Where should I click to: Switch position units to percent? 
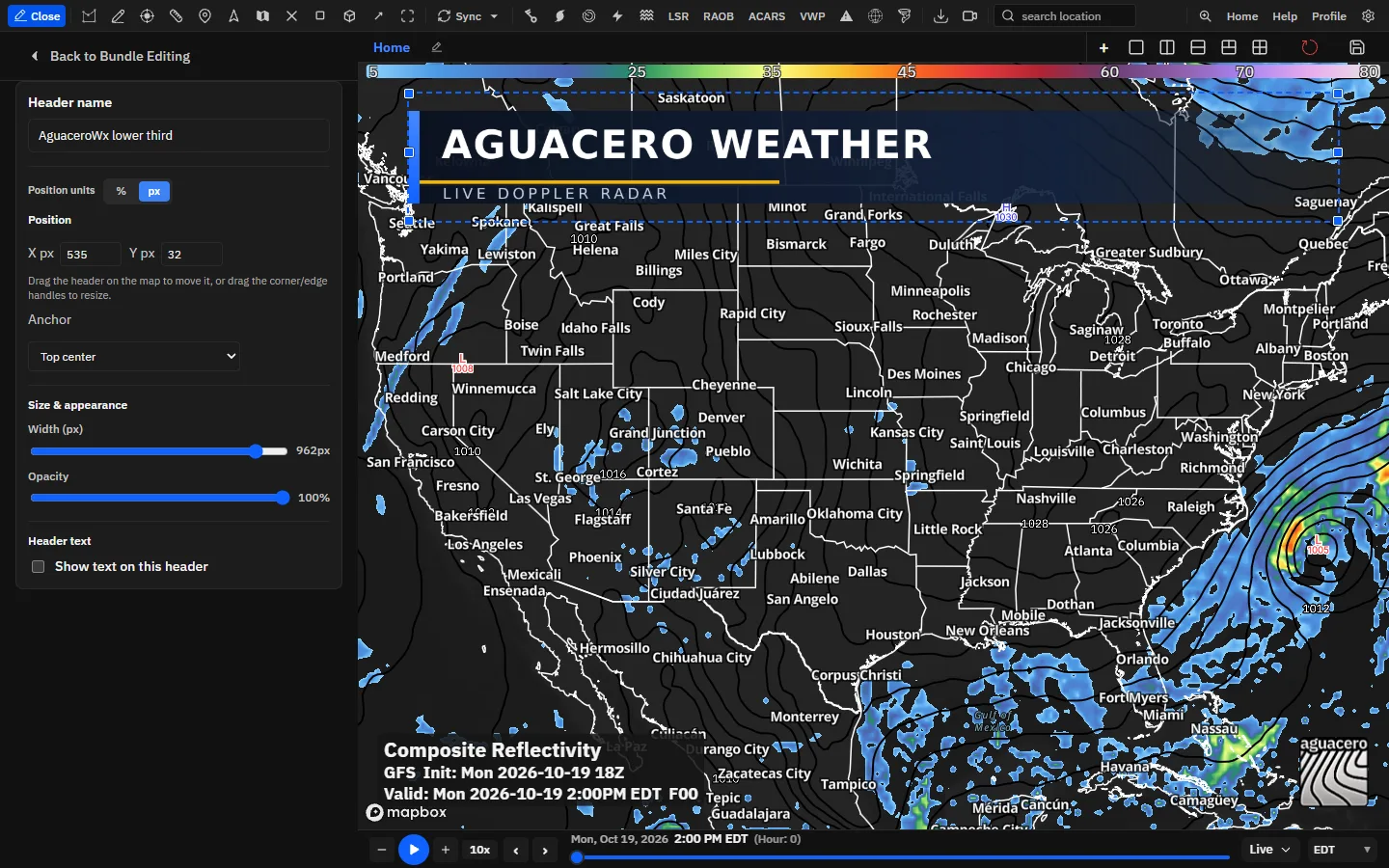tap(121, 191)
